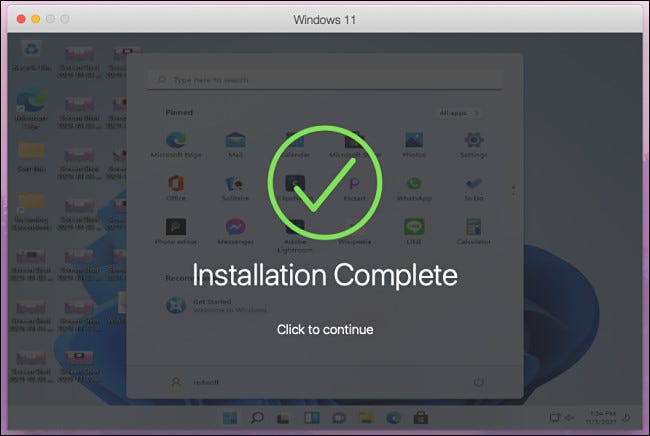Open the Get Started recommended item
Image resolution: width=650 pixels, height=436 pixels.
click(x=216, y=305)
